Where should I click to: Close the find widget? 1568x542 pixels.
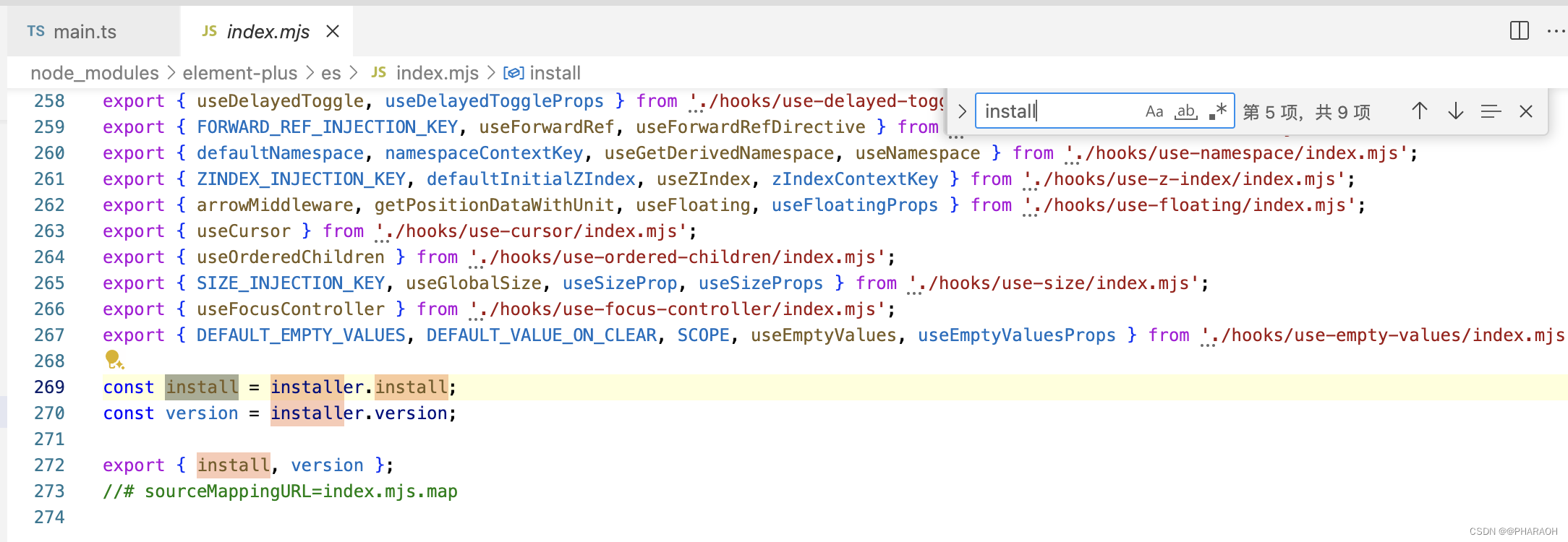1526,111
